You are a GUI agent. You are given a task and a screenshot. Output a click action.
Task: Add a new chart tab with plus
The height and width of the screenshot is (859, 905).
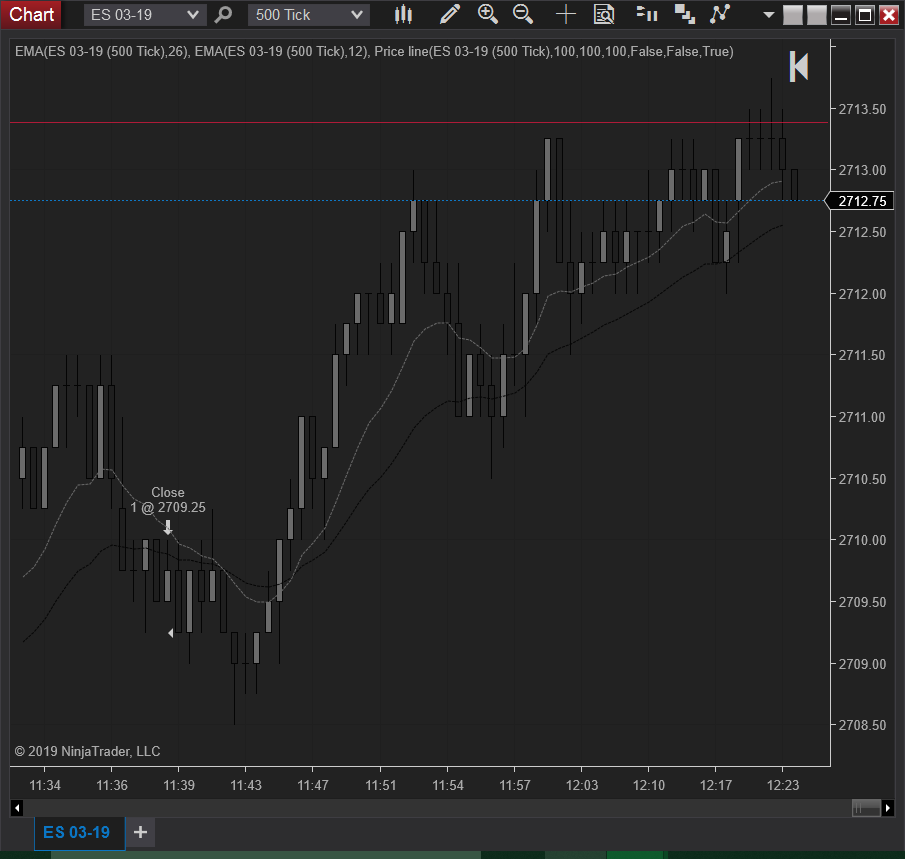click(140, 832)
